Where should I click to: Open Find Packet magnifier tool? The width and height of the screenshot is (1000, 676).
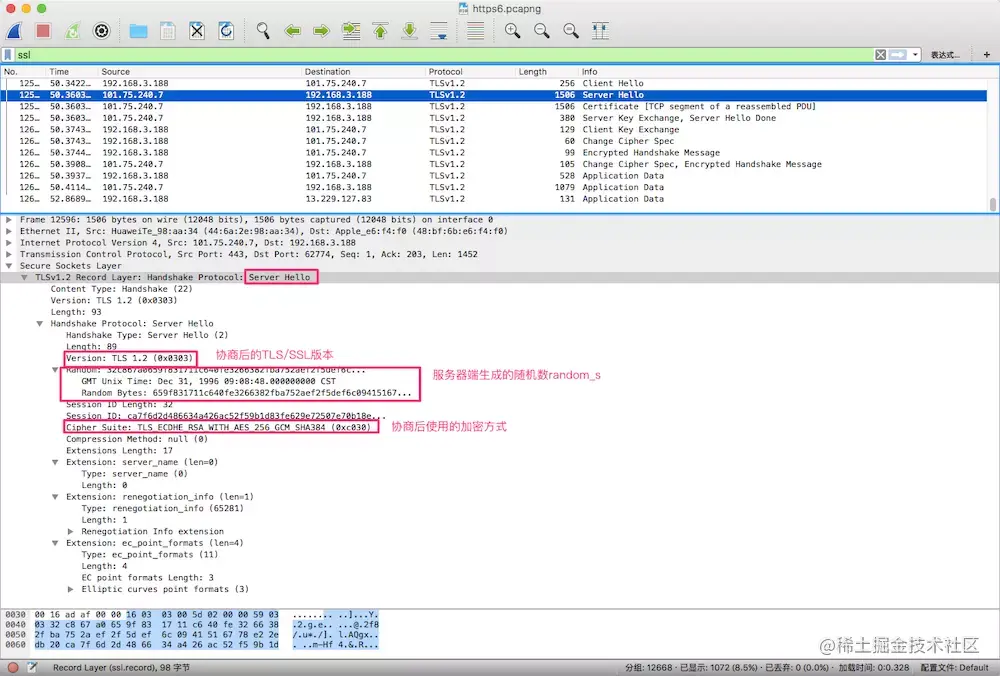coord(263,31)
